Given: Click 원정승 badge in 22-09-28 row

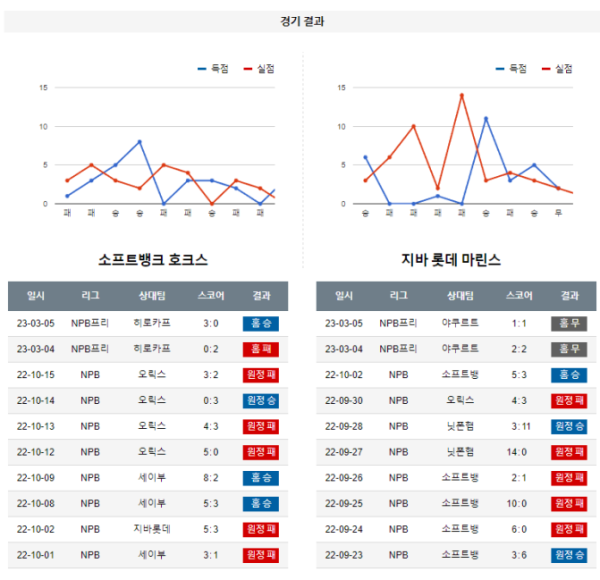Looking at the screenshot, I should pos(569,426).
